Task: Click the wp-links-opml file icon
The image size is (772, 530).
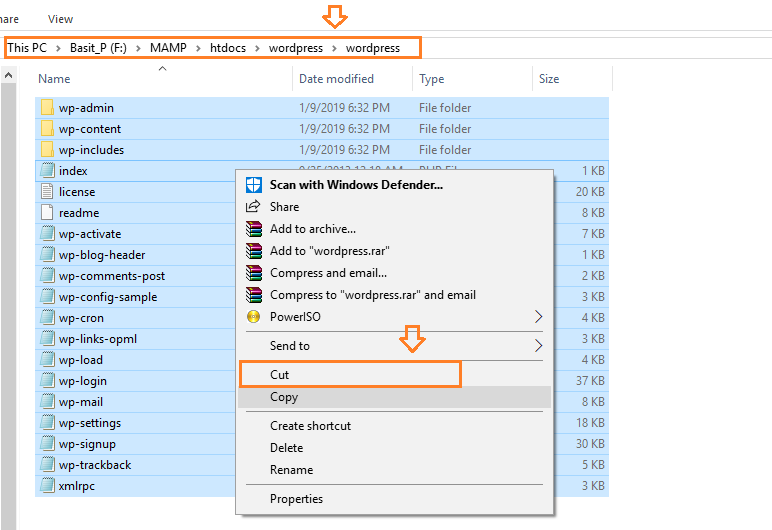Action: [x=47, y=339]
